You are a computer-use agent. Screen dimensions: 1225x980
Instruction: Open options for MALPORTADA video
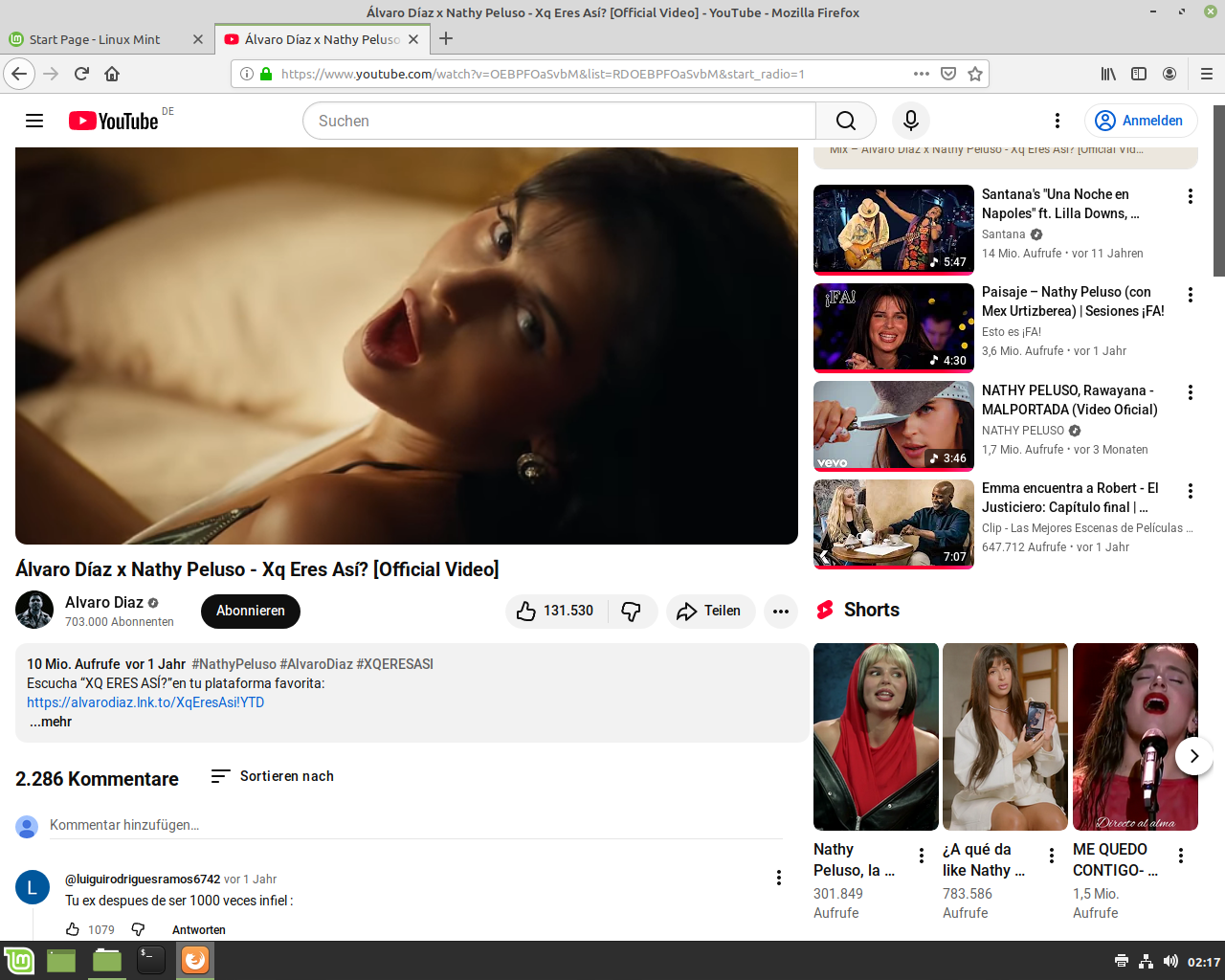[1191, 392]
